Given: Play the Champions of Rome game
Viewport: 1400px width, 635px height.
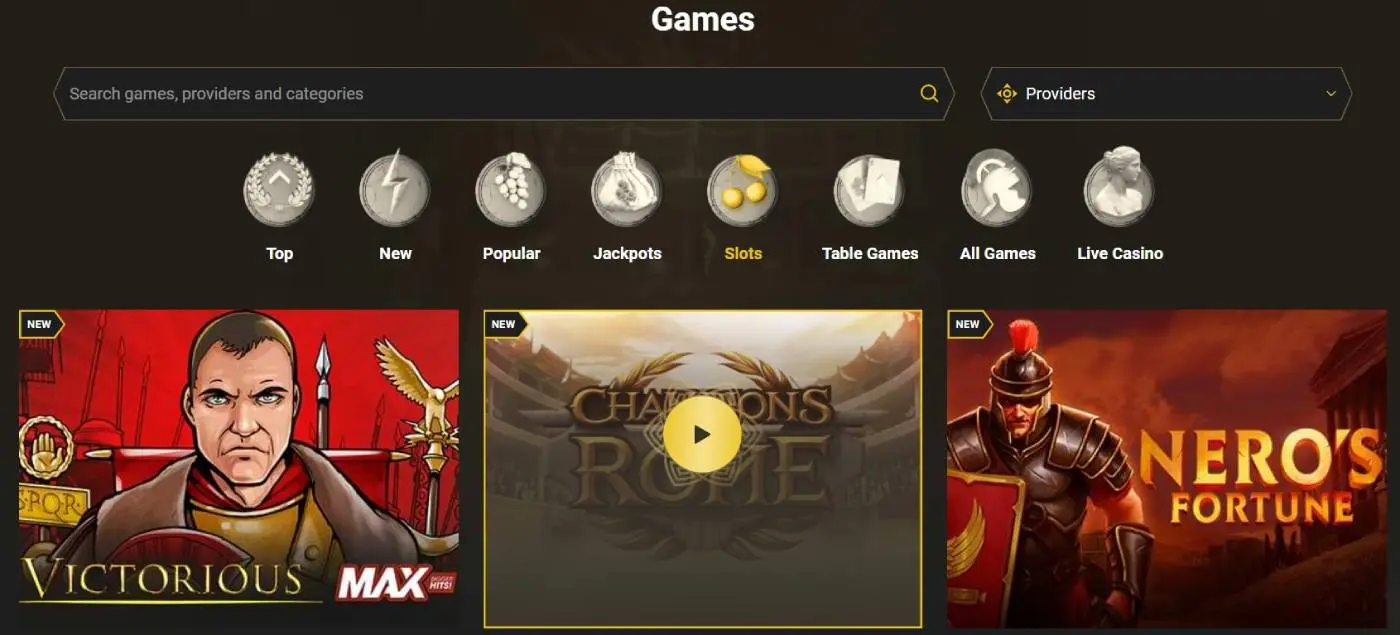Looking at the screenshot, I should pos(702,434).
